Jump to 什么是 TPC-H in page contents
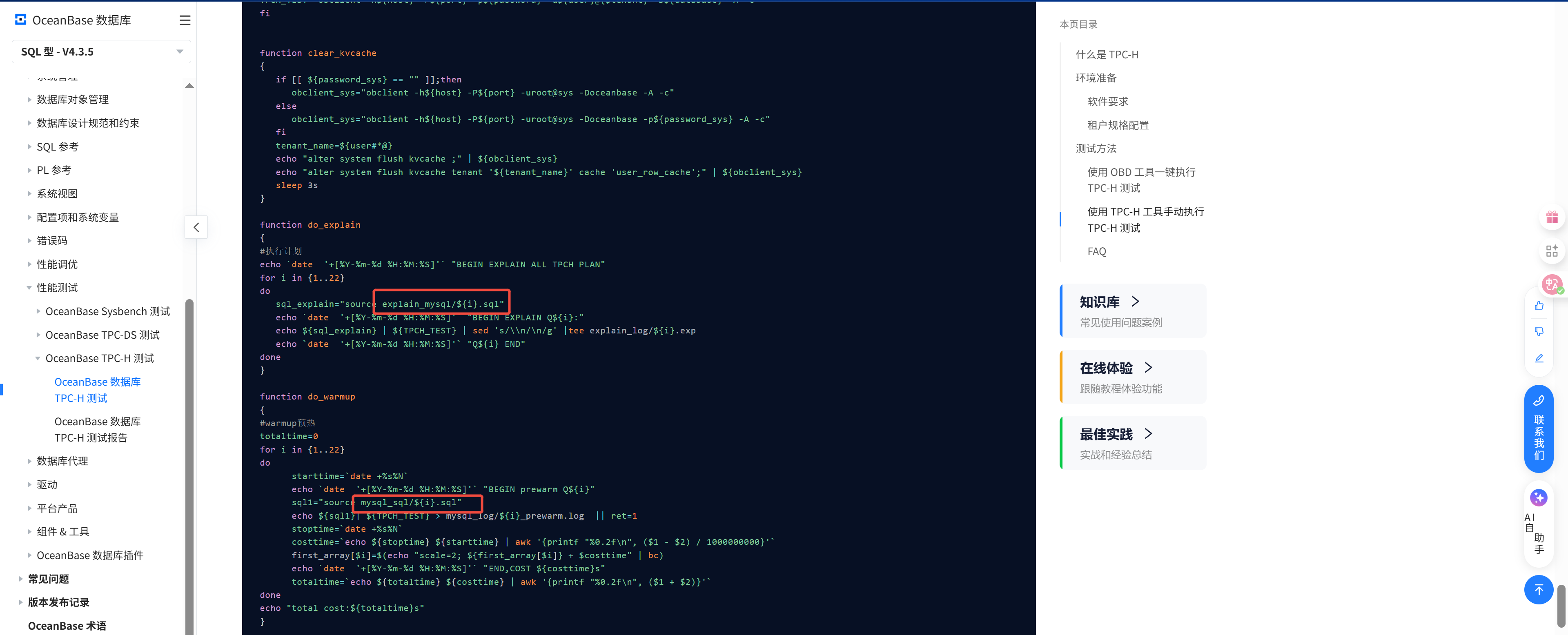This screenshot has height=635, width=1568. tap(1107, 54)
